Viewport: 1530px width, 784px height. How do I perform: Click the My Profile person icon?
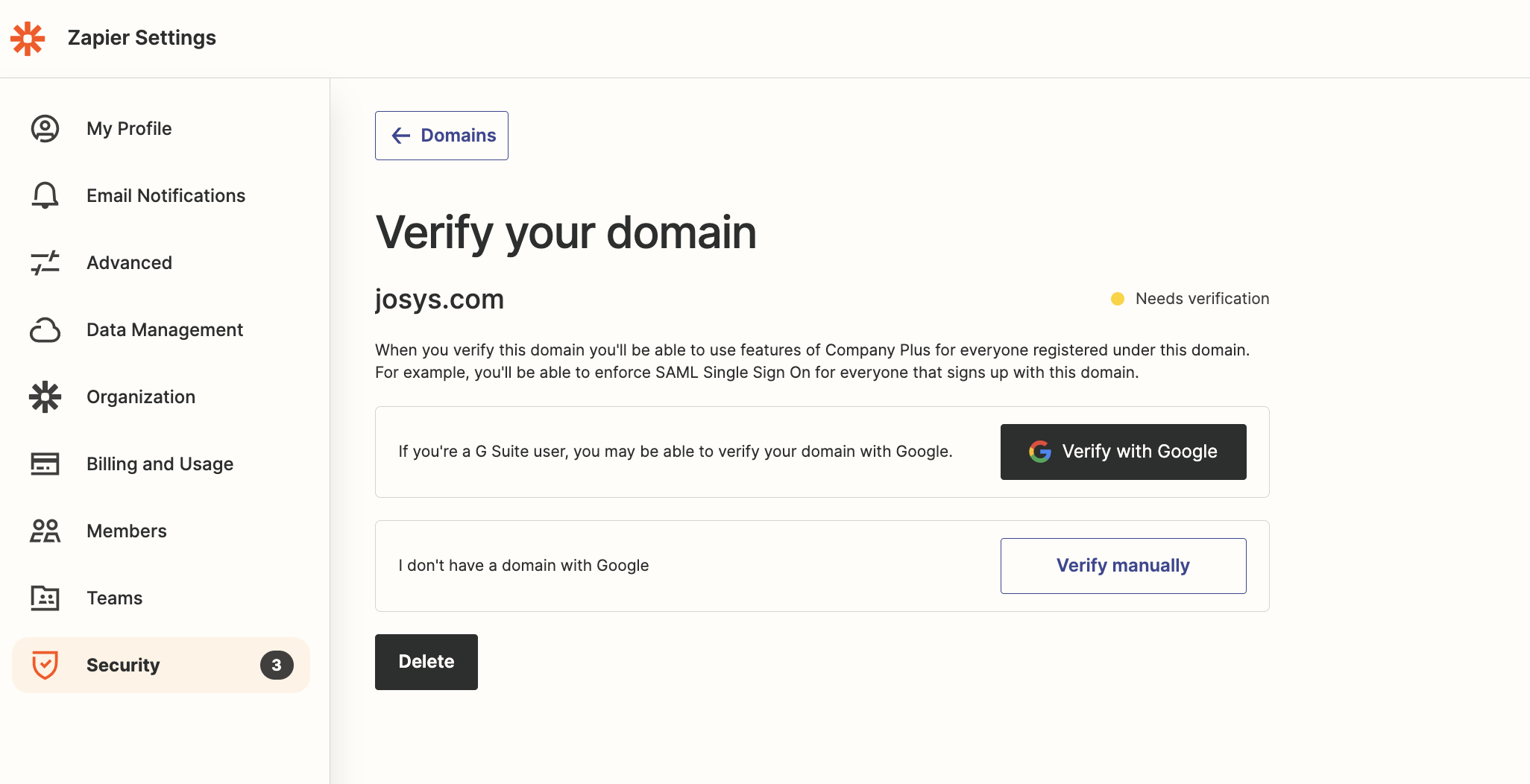45,129
